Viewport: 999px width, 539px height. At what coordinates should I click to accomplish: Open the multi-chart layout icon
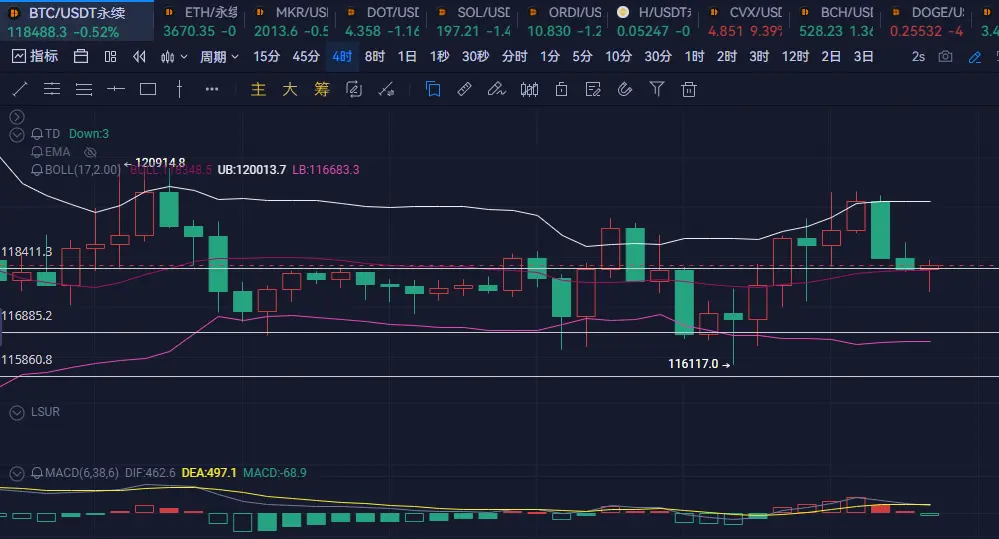click(x=110, y=57)
